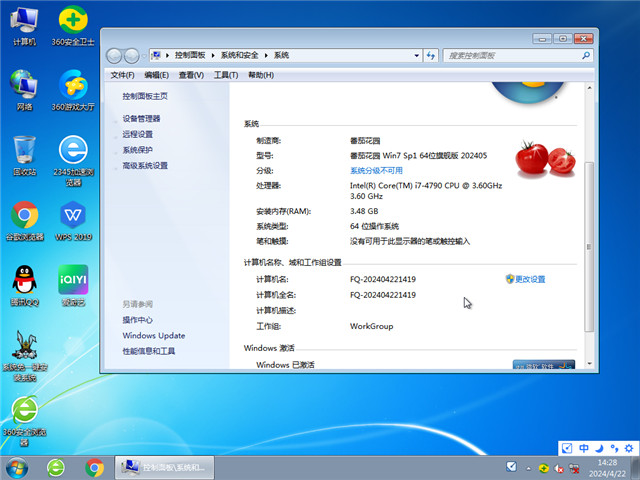This screenshot has height=480, width=640.
Task: Click the 系统和安全 breadcrumb segment
Action: coord(240,56)
